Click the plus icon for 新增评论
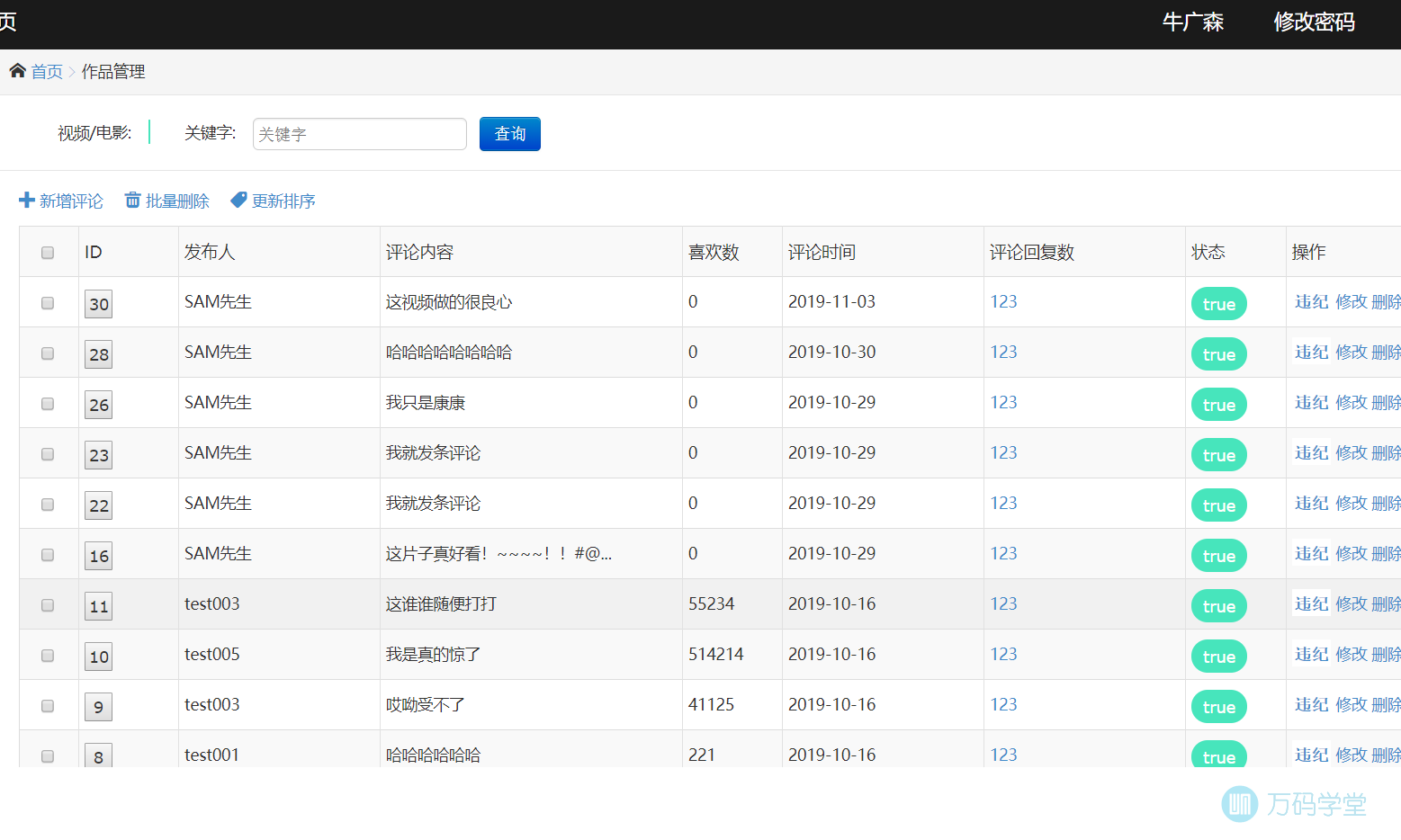This screenshot has height=840, width=1401. click(27, 200)
